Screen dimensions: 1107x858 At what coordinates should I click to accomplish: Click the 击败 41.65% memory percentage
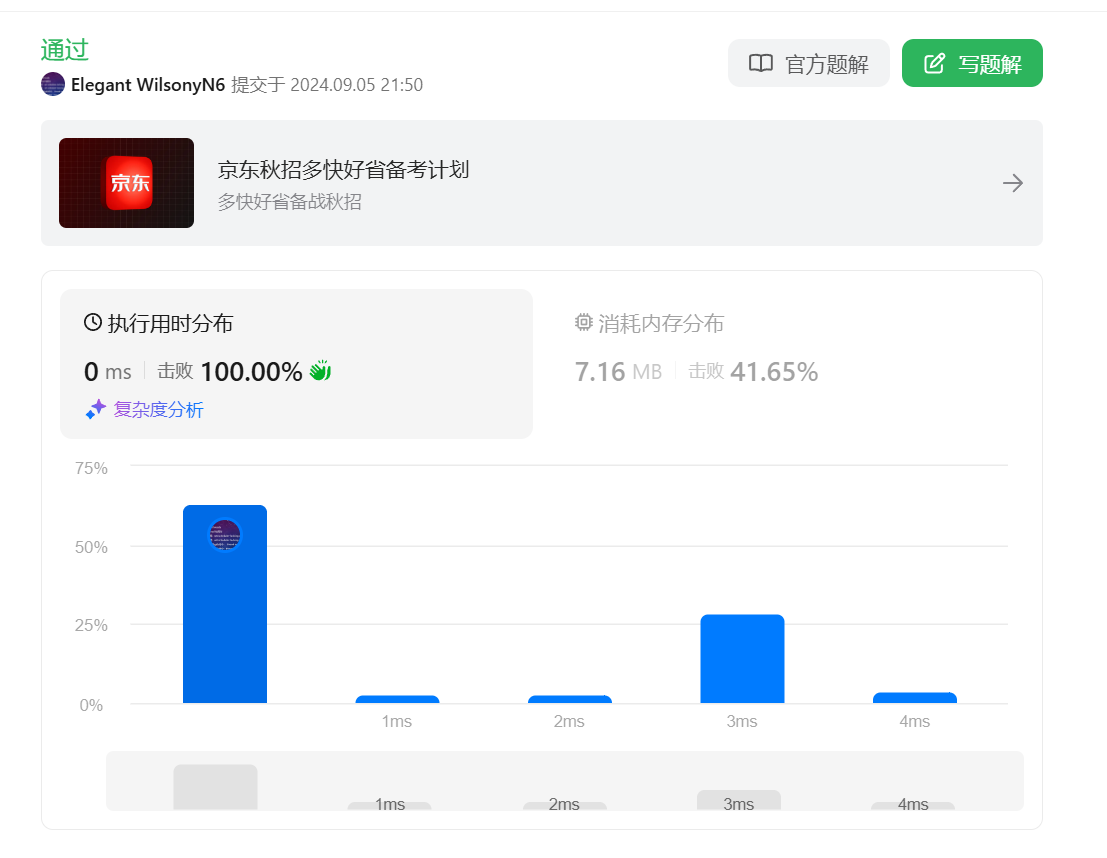753,371
